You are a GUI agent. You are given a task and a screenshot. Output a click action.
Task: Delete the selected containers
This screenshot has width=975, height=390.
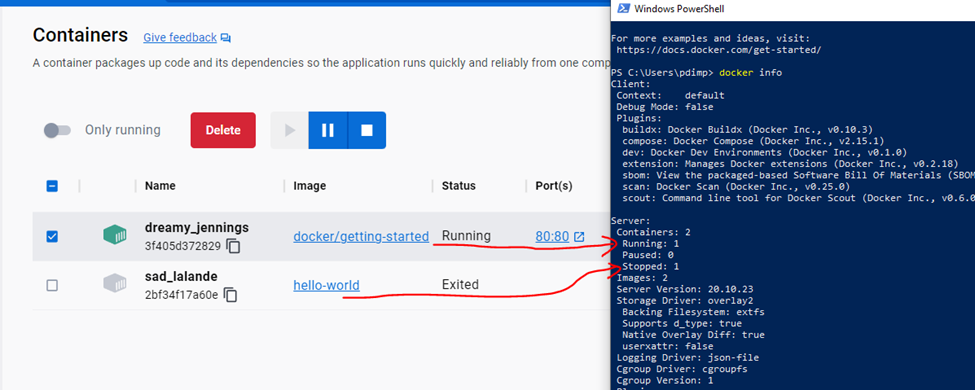[223, 130]
